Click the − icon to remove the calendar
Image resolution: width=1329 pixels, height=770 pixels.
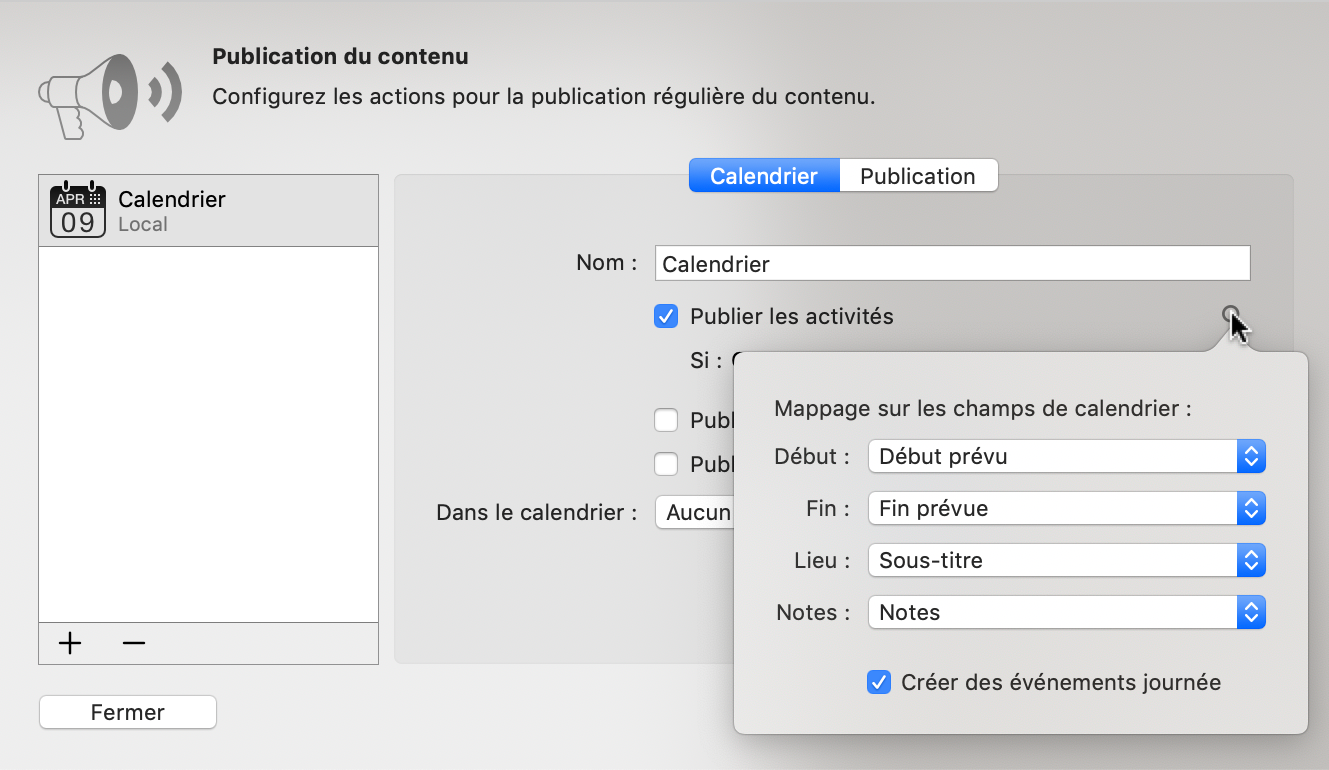tap(133, 643)
